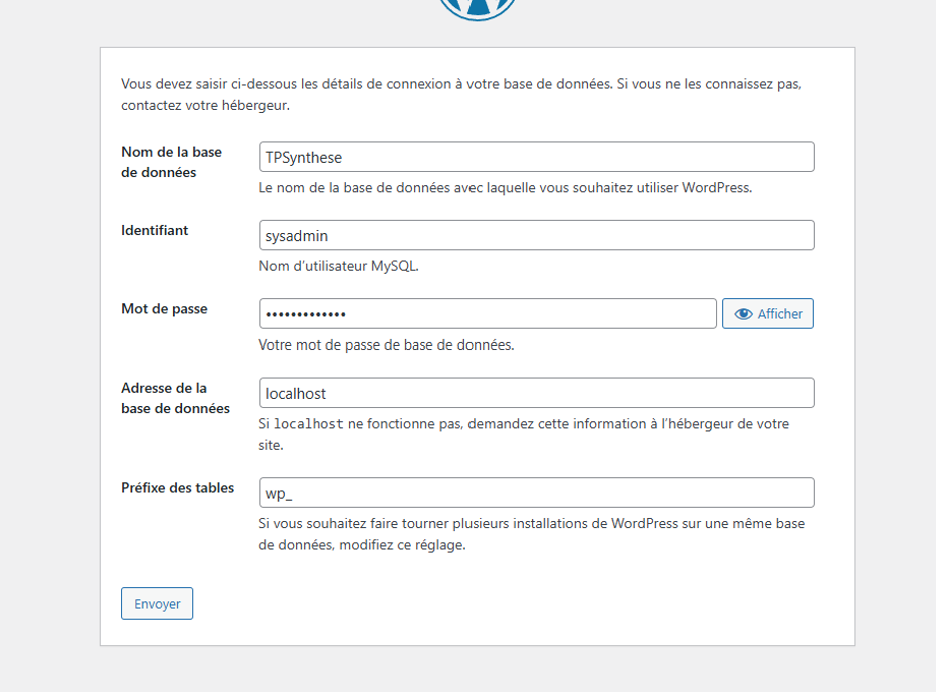Click the "Nom d'utilisateur MySQL." hint text
Screen dimensions: 936x692
(338, 266)
